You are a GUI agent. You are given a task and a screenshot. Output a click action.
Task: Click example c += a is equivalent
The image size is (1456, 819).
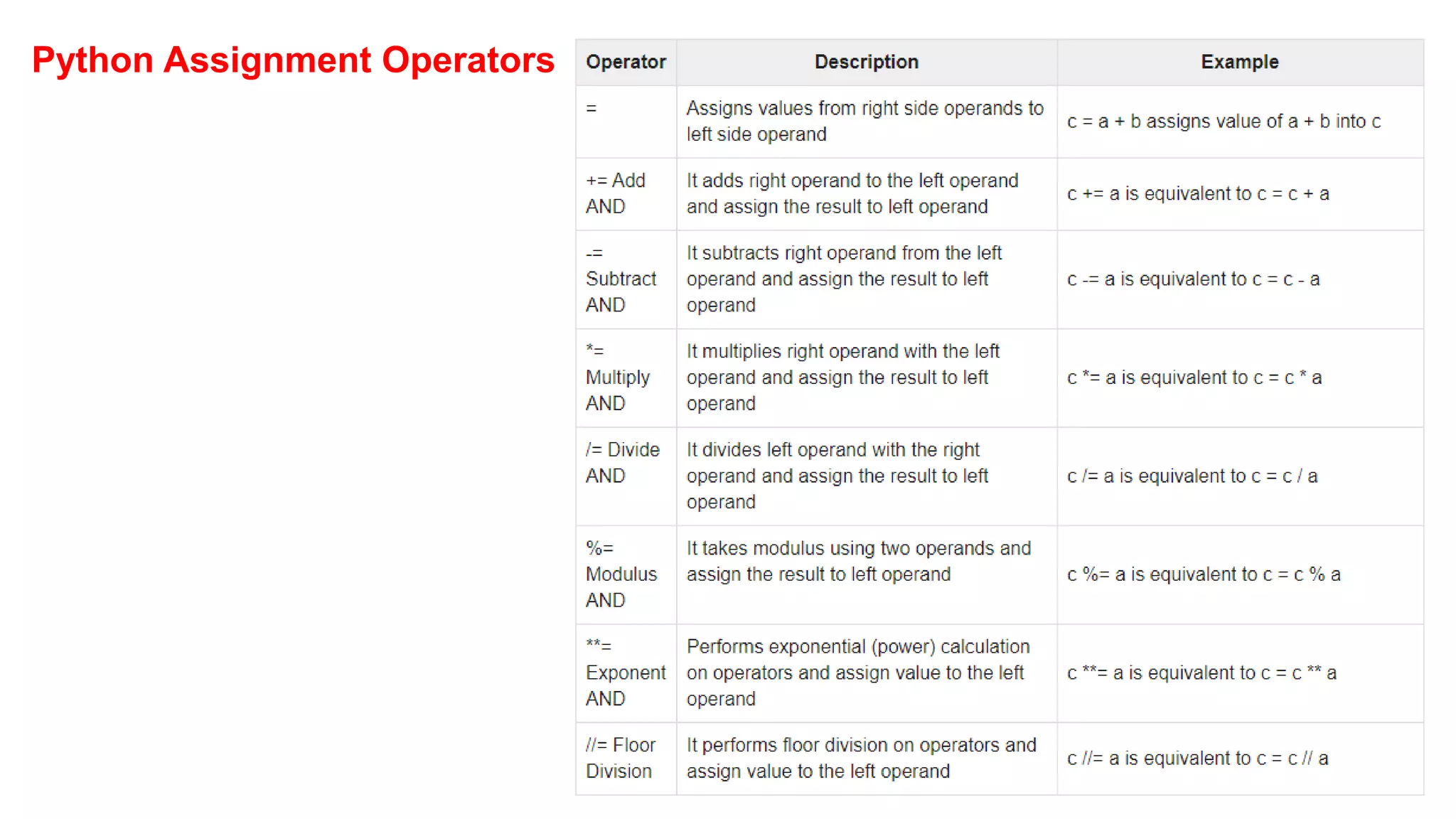[x=1198, y=193]
